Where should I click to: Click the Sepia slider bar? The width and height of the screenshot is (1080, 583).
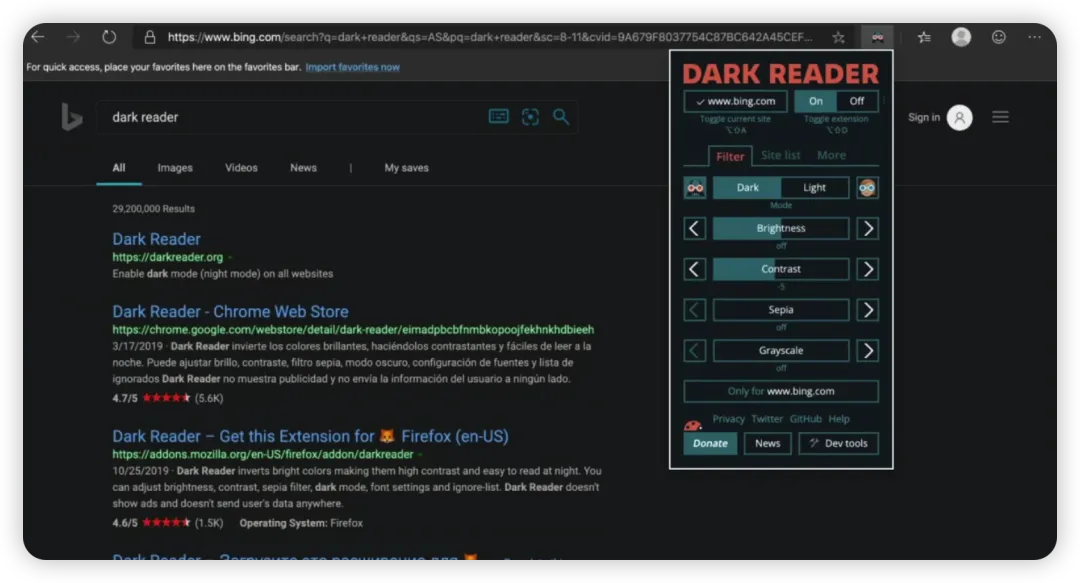click(781, 310)
